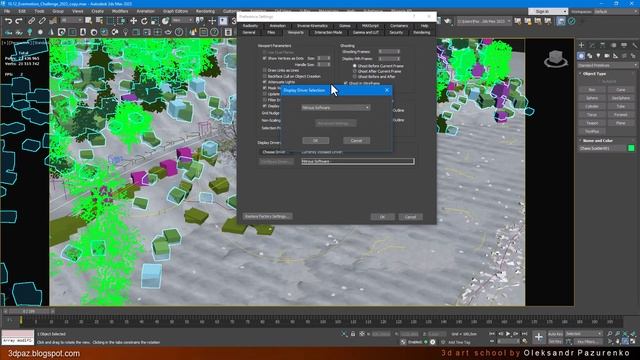640x360 pixels.
Task: Click OK in Display Driver Selection dialog
Action: point(316,140)
